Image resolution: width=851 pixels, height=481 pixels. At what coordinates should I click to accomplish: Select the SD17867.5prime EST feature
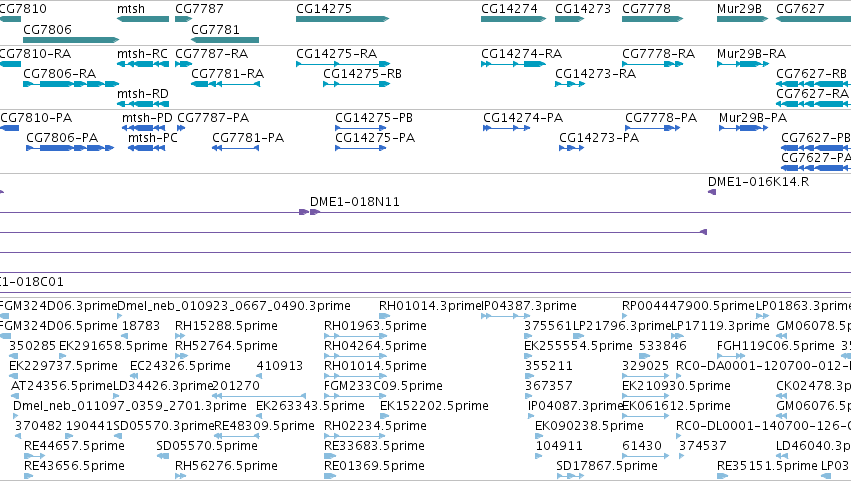tap(570, 476)
